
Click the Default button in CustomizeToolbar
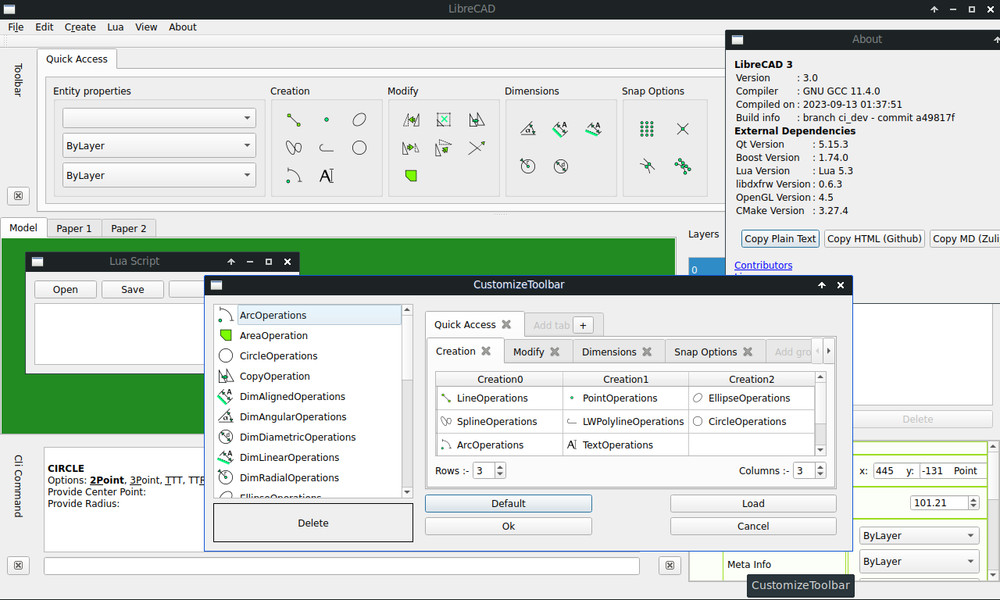pyautogui.click(x=507, y=503)
